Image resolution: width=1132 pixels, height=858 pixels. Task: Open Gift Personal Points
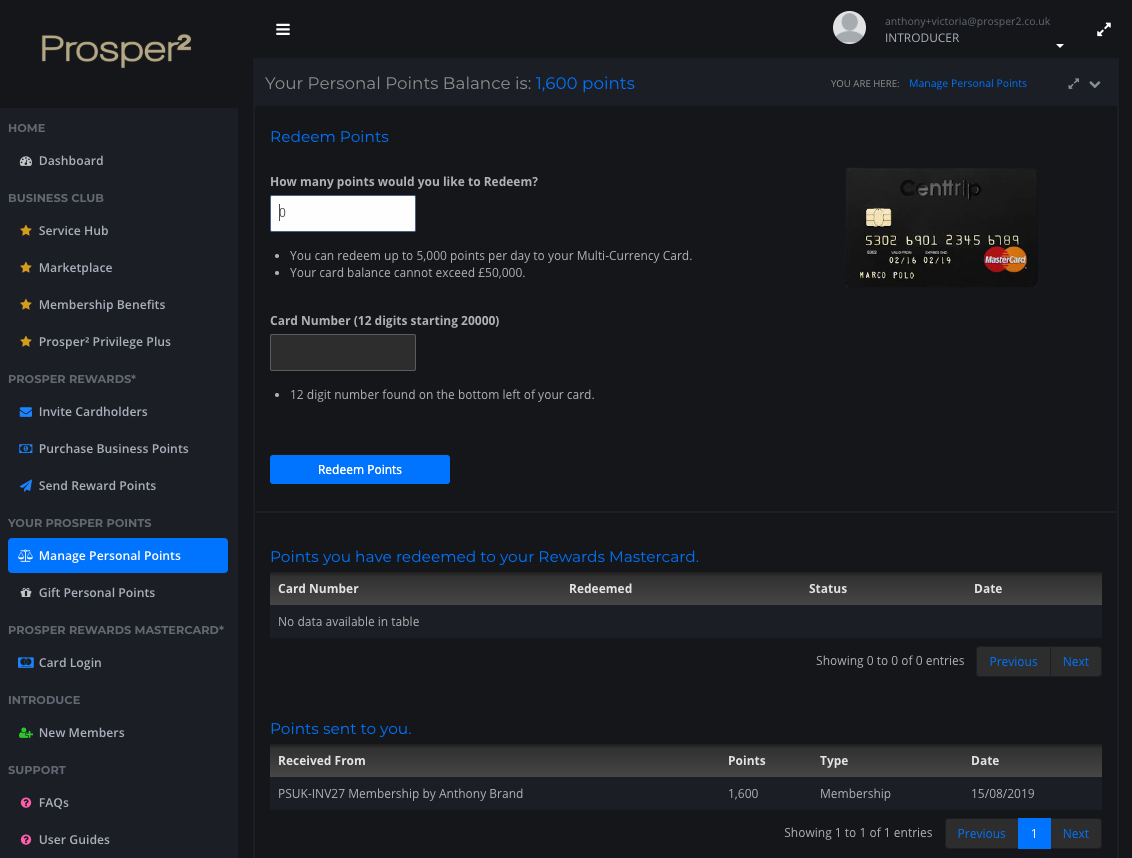click(97, 592)
